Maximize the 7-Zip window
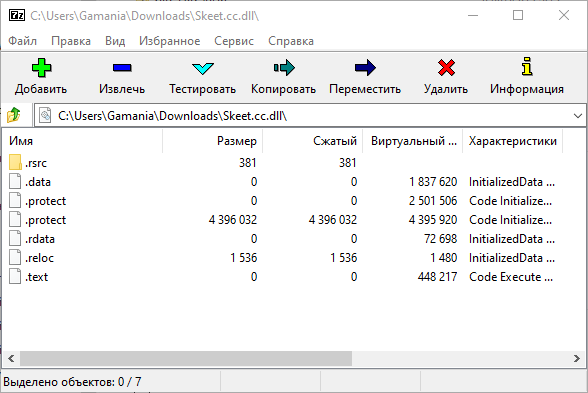 click(x=518, y=15)
